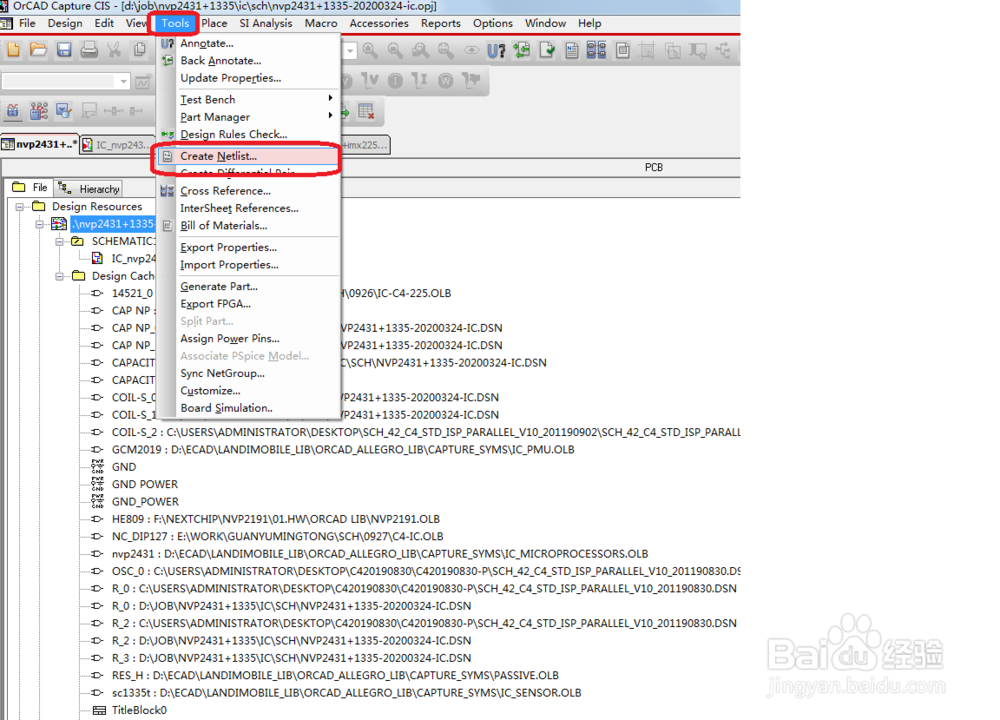
Task: Select the sc1335t cache item
Action: click(x=346, y=693)
